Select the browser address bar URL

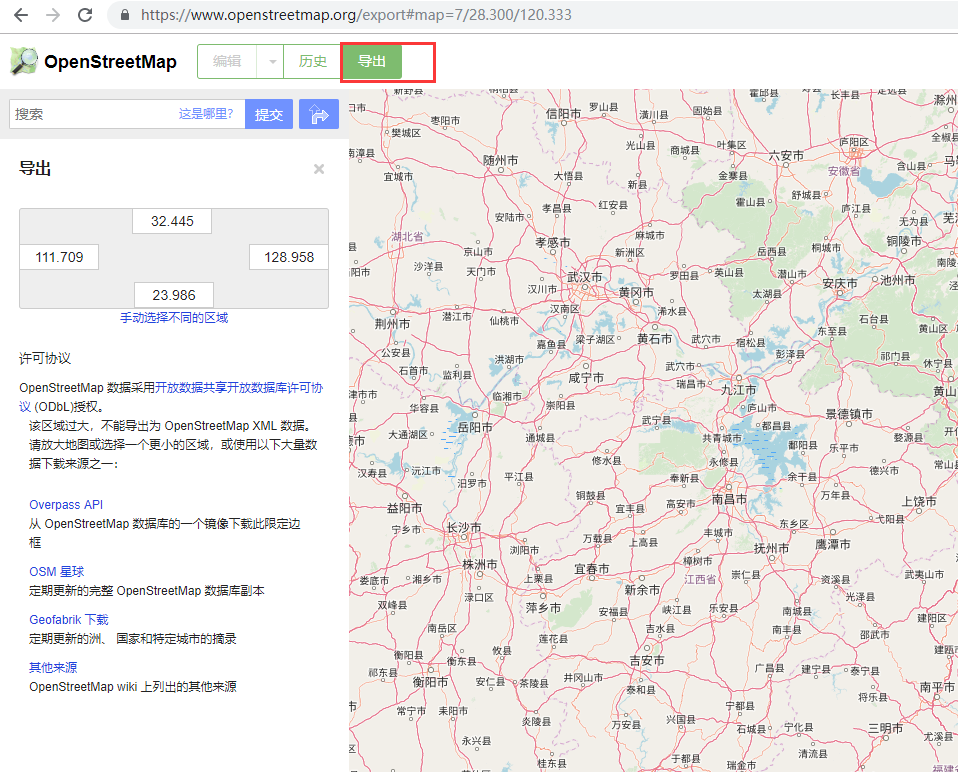(356, 15)
